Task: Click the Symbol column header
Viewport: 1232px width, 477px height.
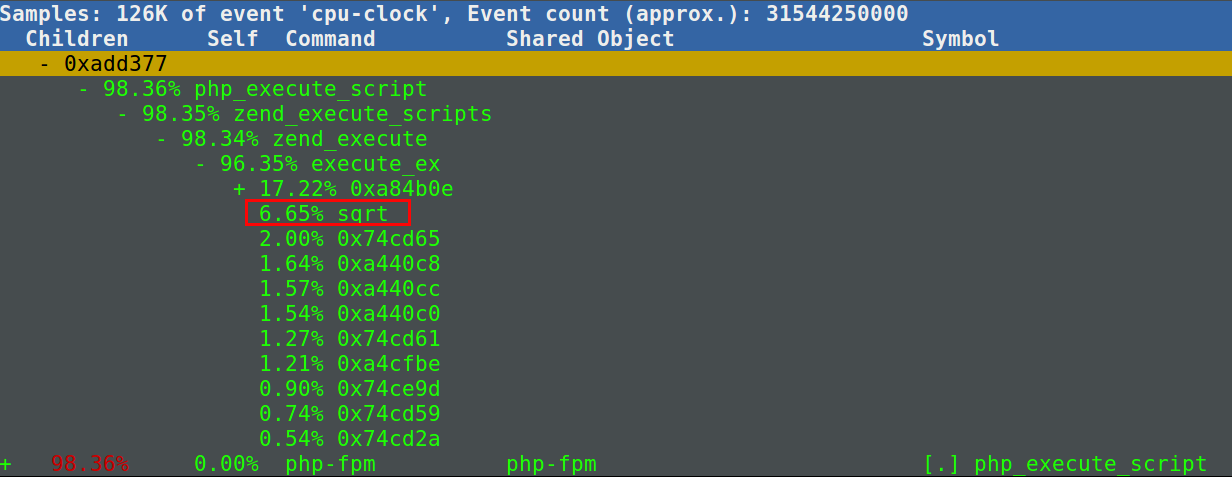Action: tap(960, 39)
